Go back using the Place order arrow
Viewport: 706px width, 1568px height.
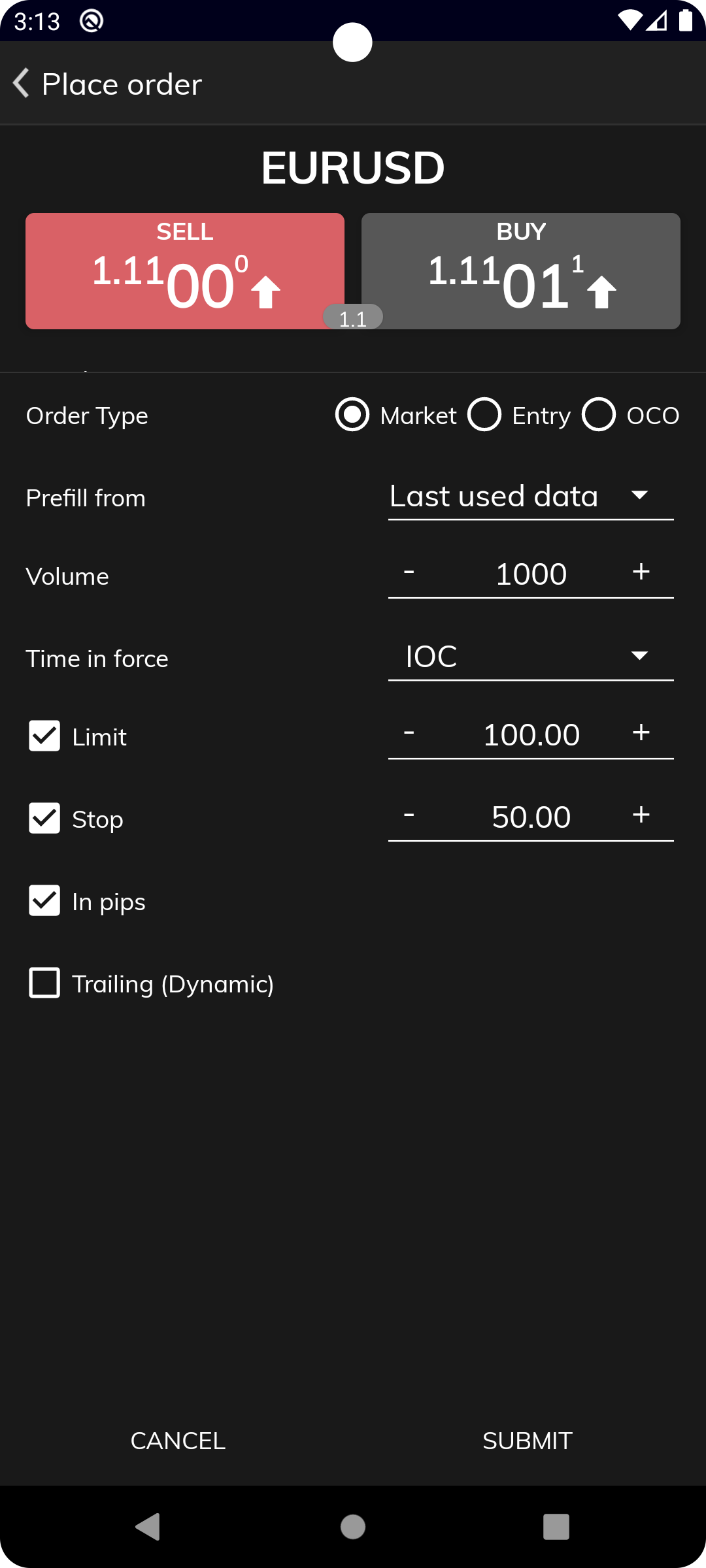[22, 84]
